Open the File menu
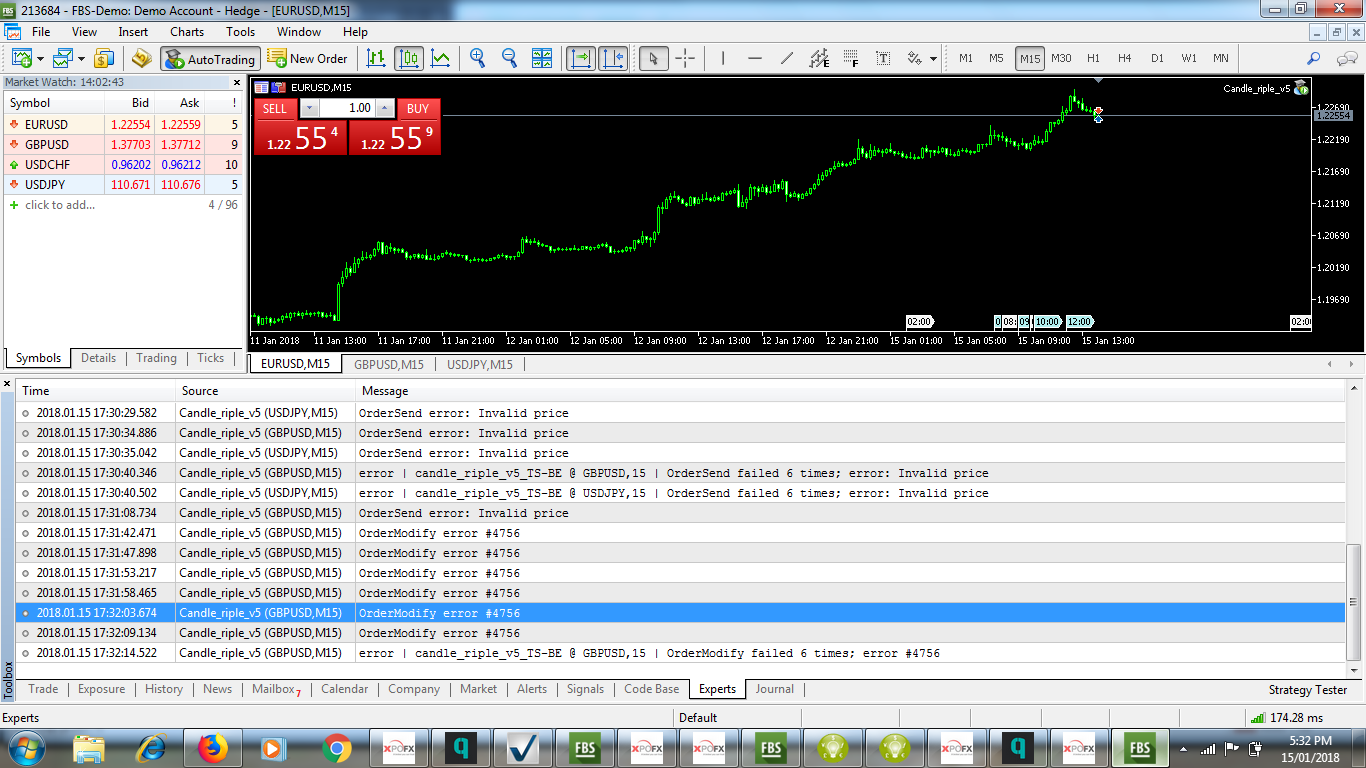Image resolution: width=1366 pixels, height=768 pixels. pos(41,32)
